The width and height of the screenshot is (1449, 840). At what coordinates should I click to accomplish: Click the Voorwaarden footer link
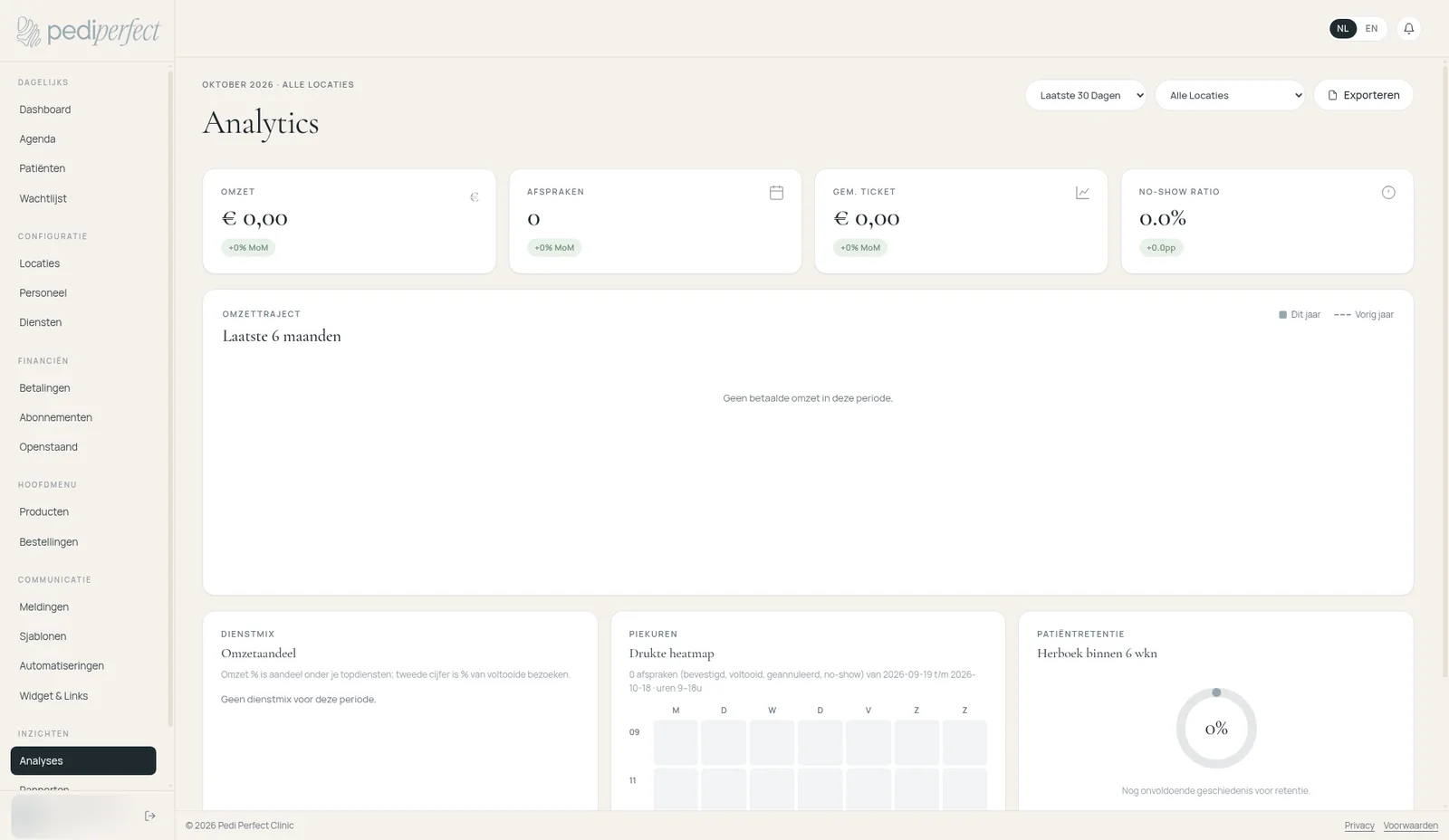(1410, 826)
